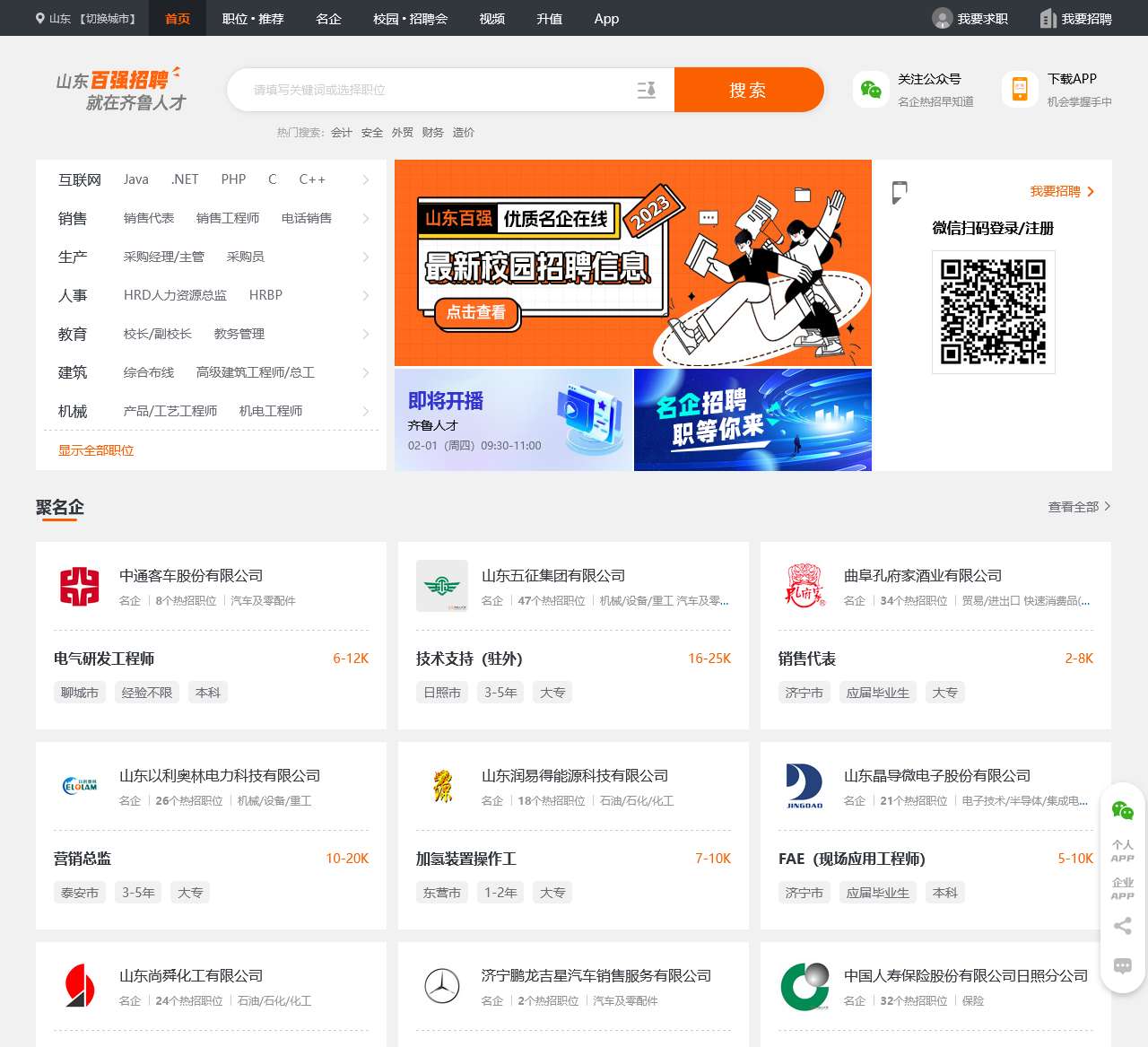Screen dimensions: 1148x1047
Task: Open 查看全部 for featured companies
Action: (1079, 507)
